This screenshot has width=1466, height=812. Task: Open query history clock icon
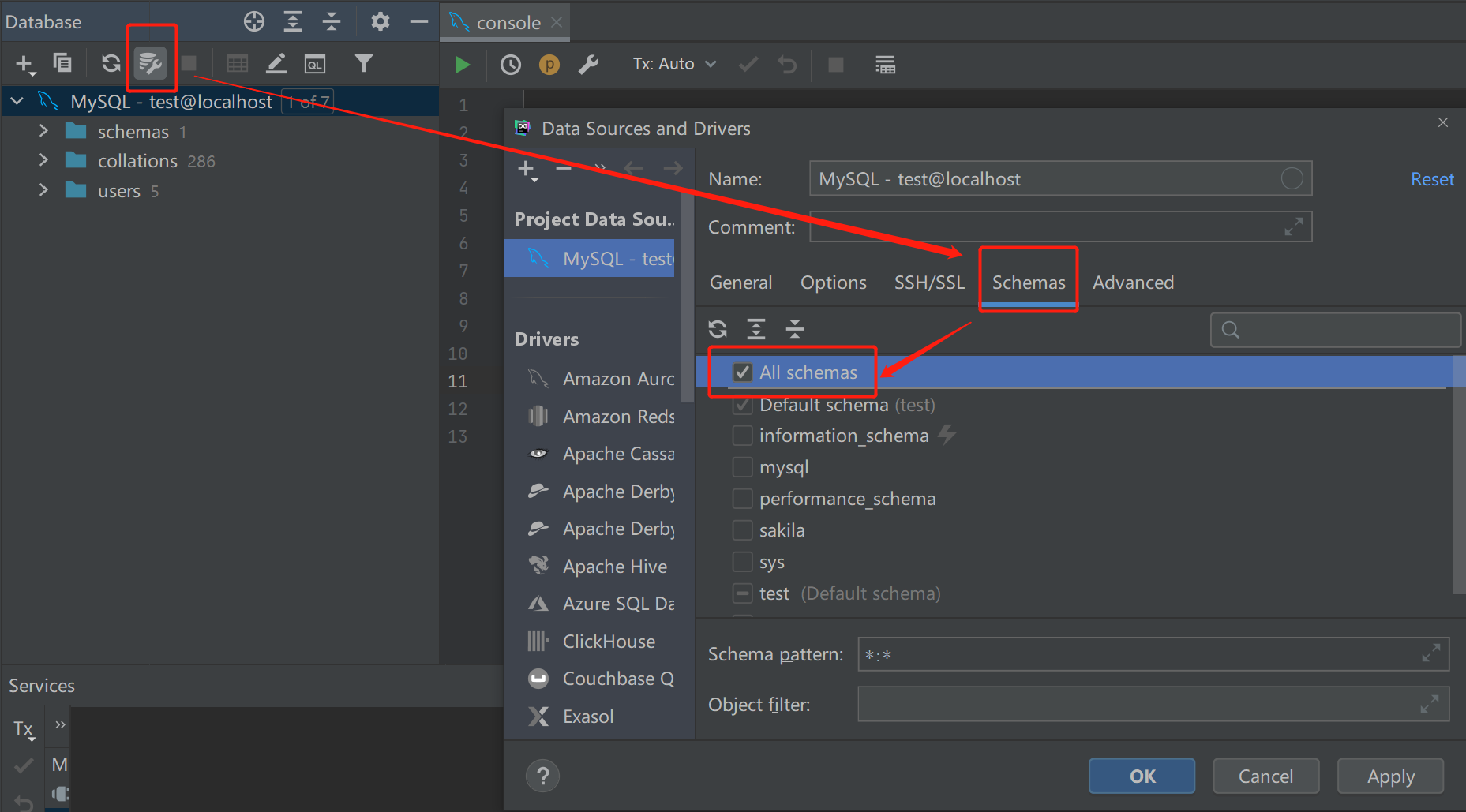click(x=511, y=65)
